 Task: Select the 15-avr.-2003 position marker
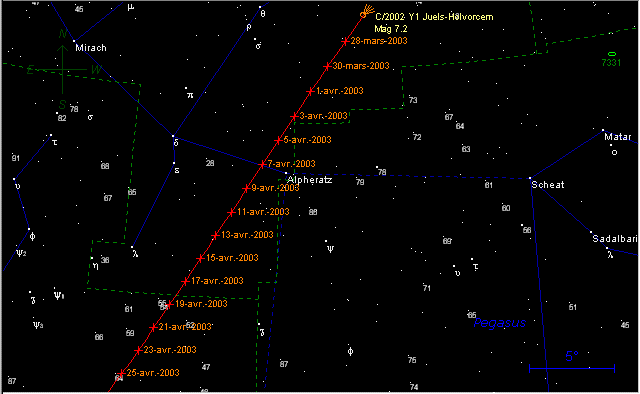pos(200,258)
